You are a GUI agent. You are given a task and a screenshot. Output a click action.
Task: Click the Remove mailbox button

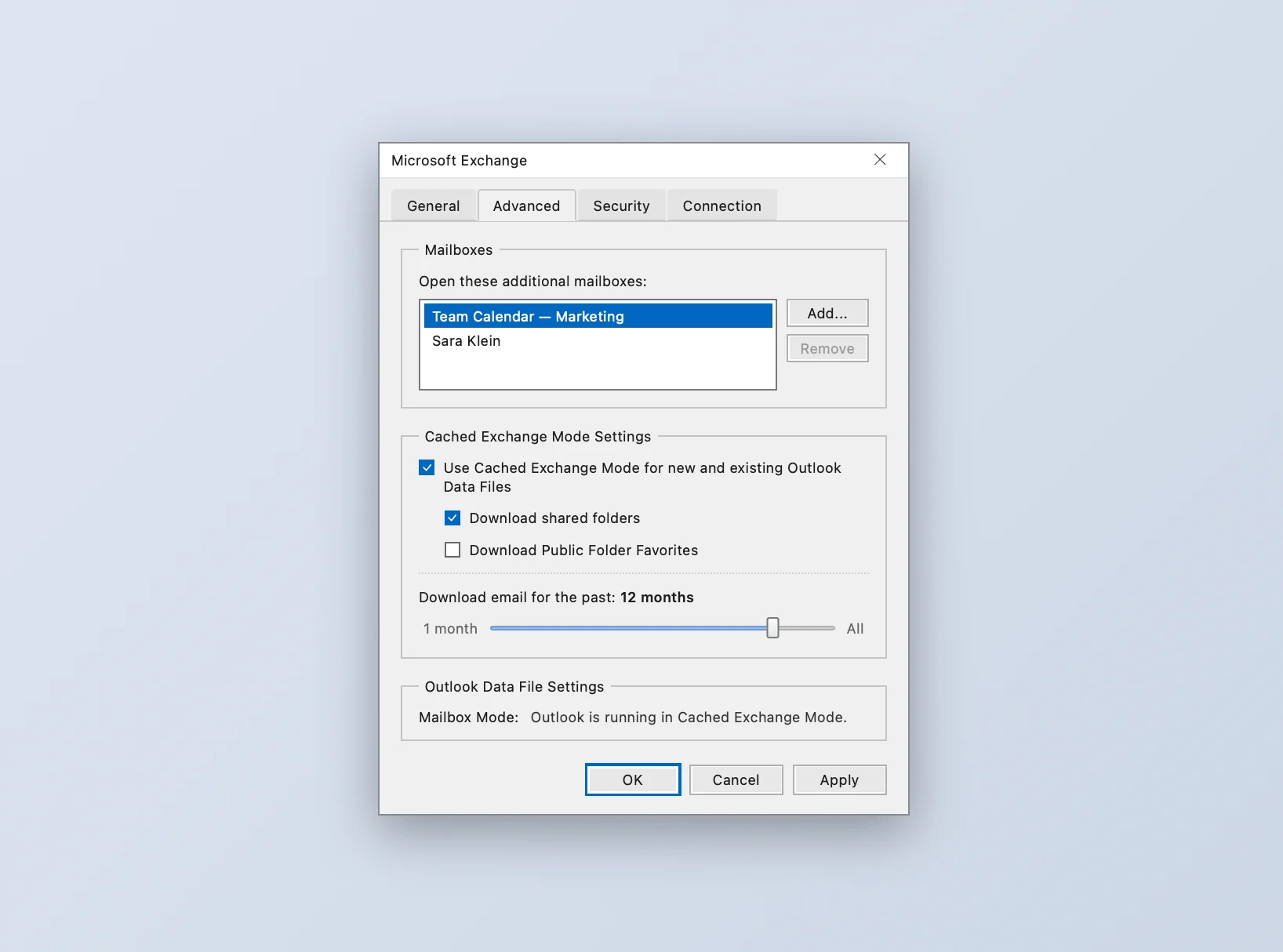tap(827, 348)
